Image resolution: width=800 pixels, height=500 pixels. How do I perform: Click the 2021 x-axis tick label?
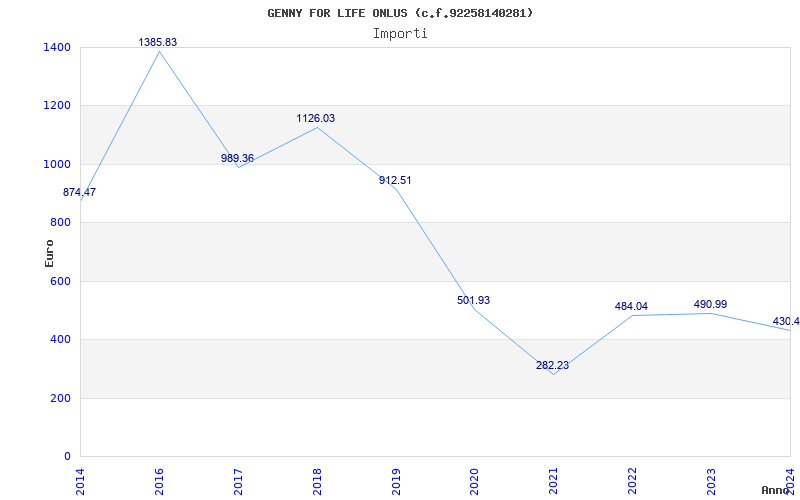[x=554, y=481]
